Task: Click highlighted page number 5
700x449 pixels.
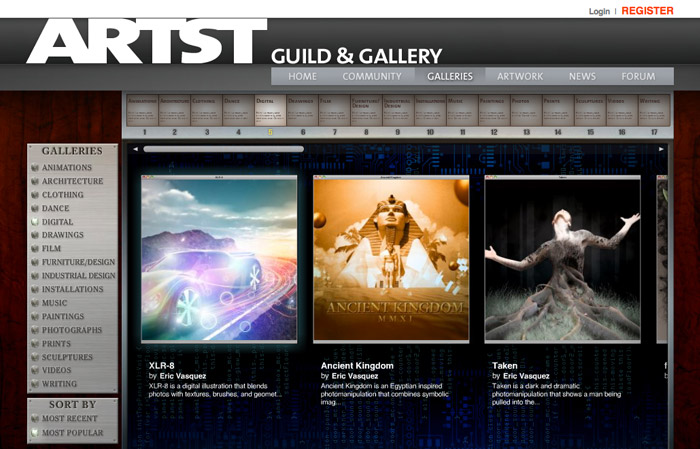Action: pyautogui.click(x=270, y=132)
